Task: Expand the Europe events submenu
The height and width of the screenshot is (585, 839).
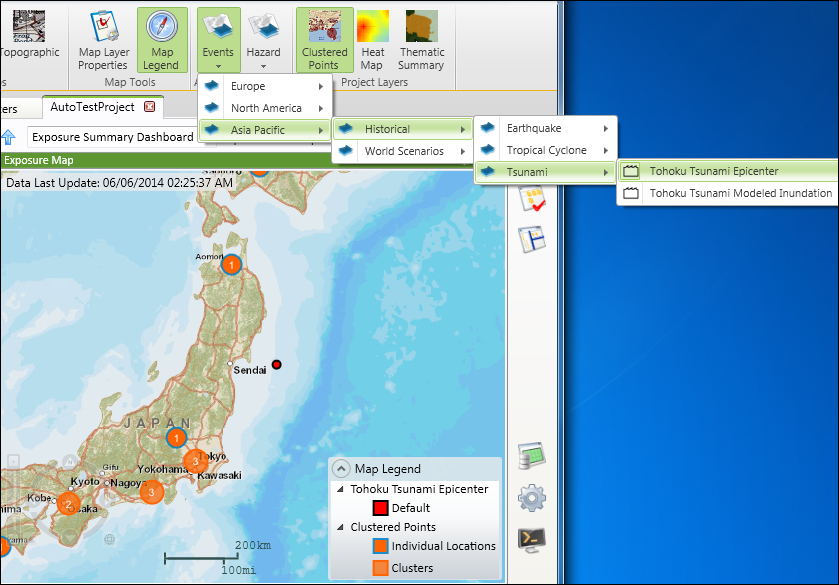Action: tap(265, 86)
